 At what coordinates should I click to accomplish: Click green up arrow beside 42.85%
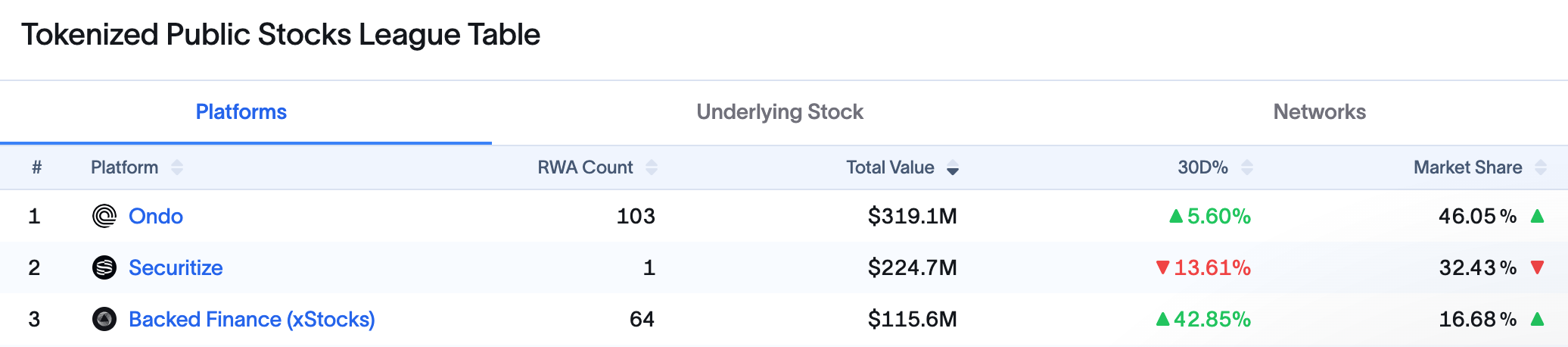pos(1163,319)
